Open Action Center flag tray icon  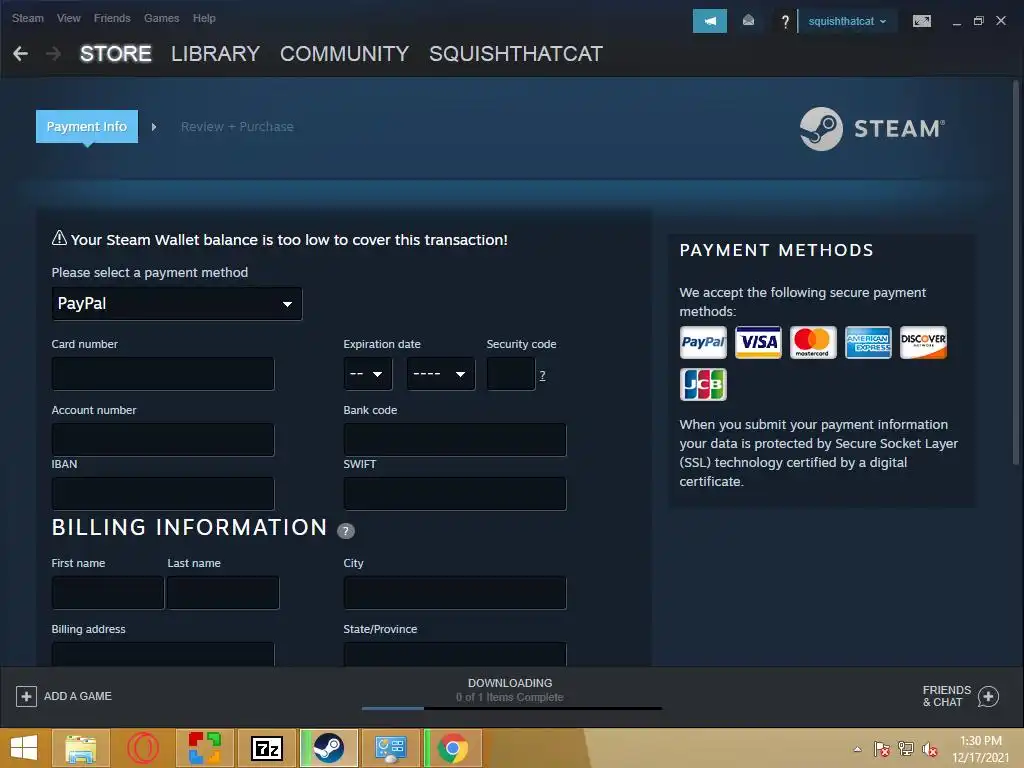click(882, 749)
